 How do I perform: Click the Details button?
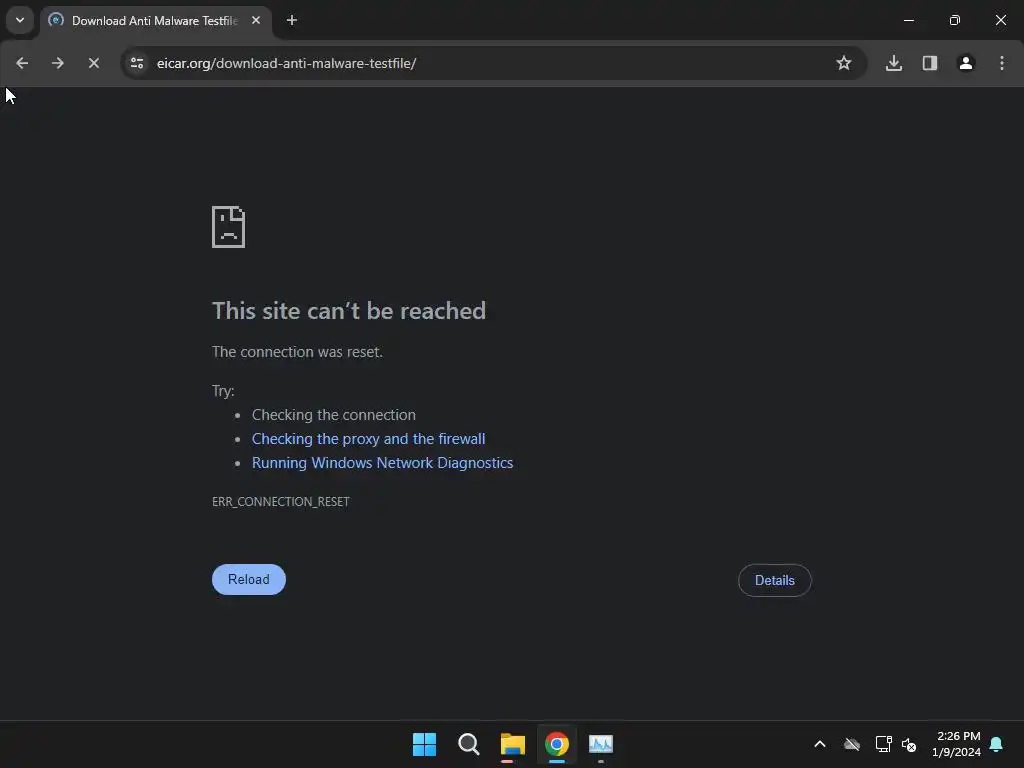click(x=775, y=580)
